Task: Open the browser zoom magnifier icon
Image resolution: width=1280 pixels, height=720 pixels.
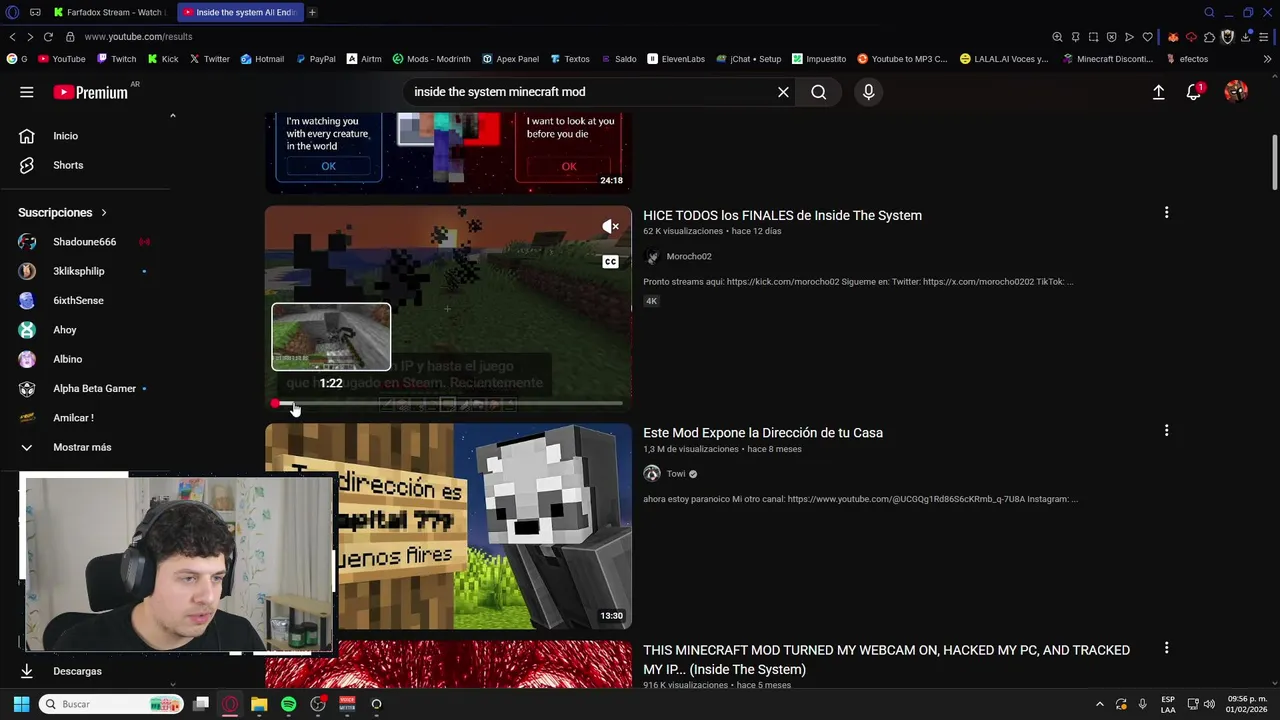Action: 1057,37
